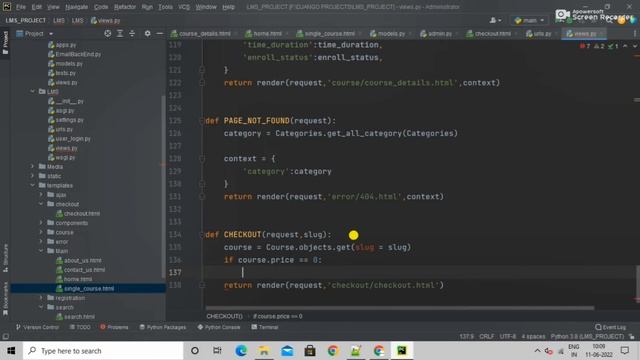Open the Structure side tab
Viewport: 640px width, 360px height.
(x=5, y=258)
